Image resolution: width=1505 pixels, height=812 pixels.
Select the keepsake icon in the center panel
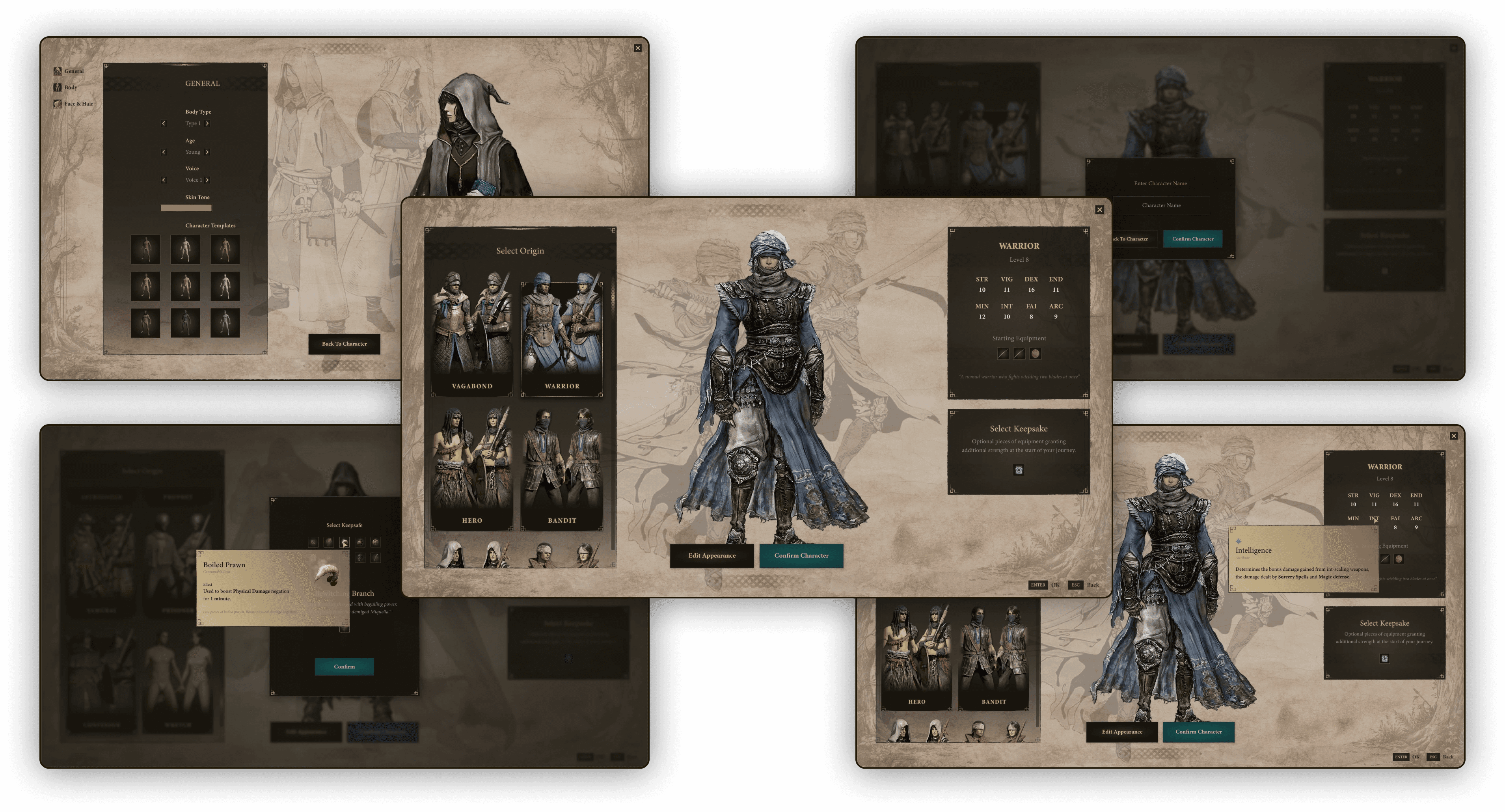coord(1018,470)
